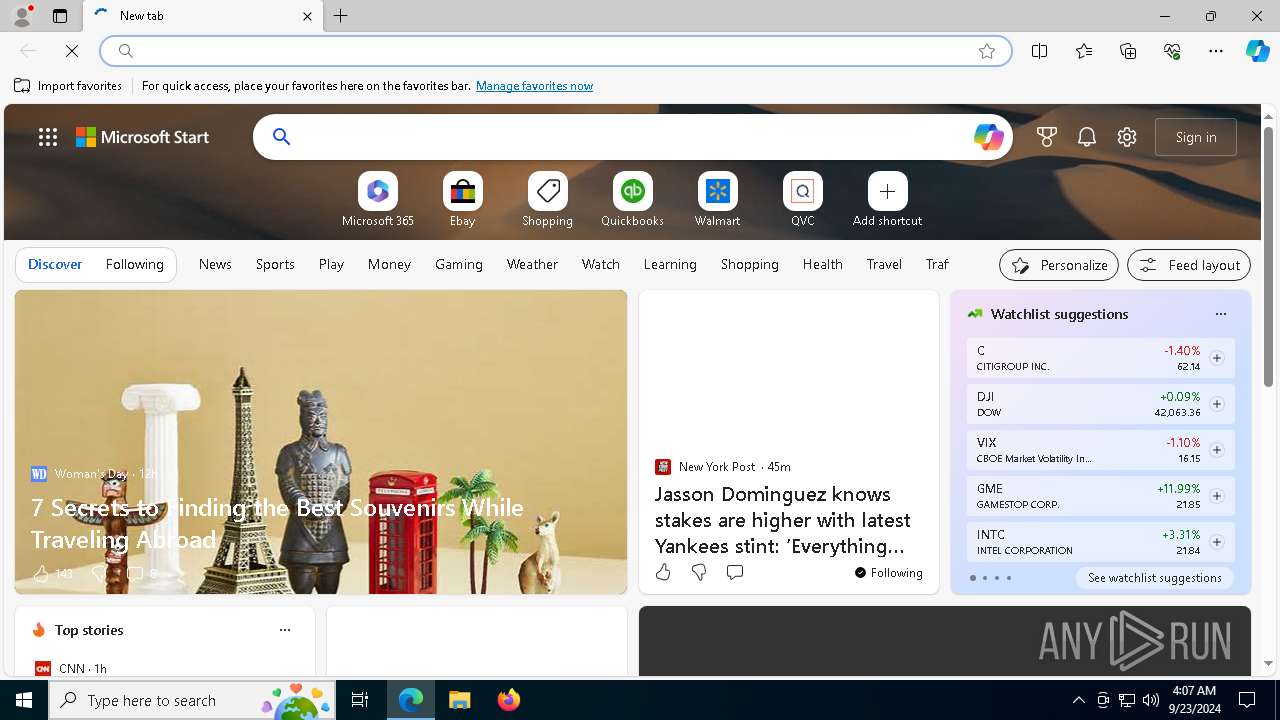The image size is (1280, 720).
Task: Open the Sports category
Action: (x=275, y=265)
